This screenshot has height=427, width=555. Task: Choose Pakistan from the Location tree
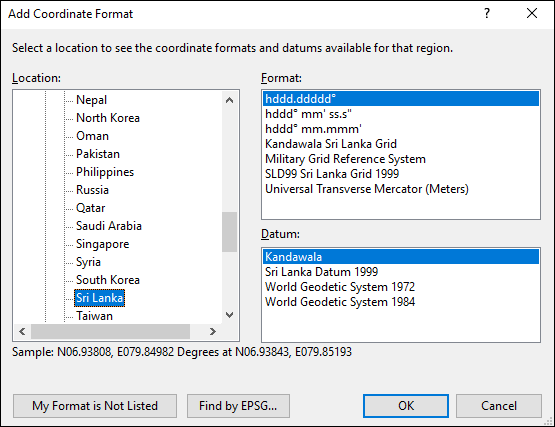[x=98, y=154]
